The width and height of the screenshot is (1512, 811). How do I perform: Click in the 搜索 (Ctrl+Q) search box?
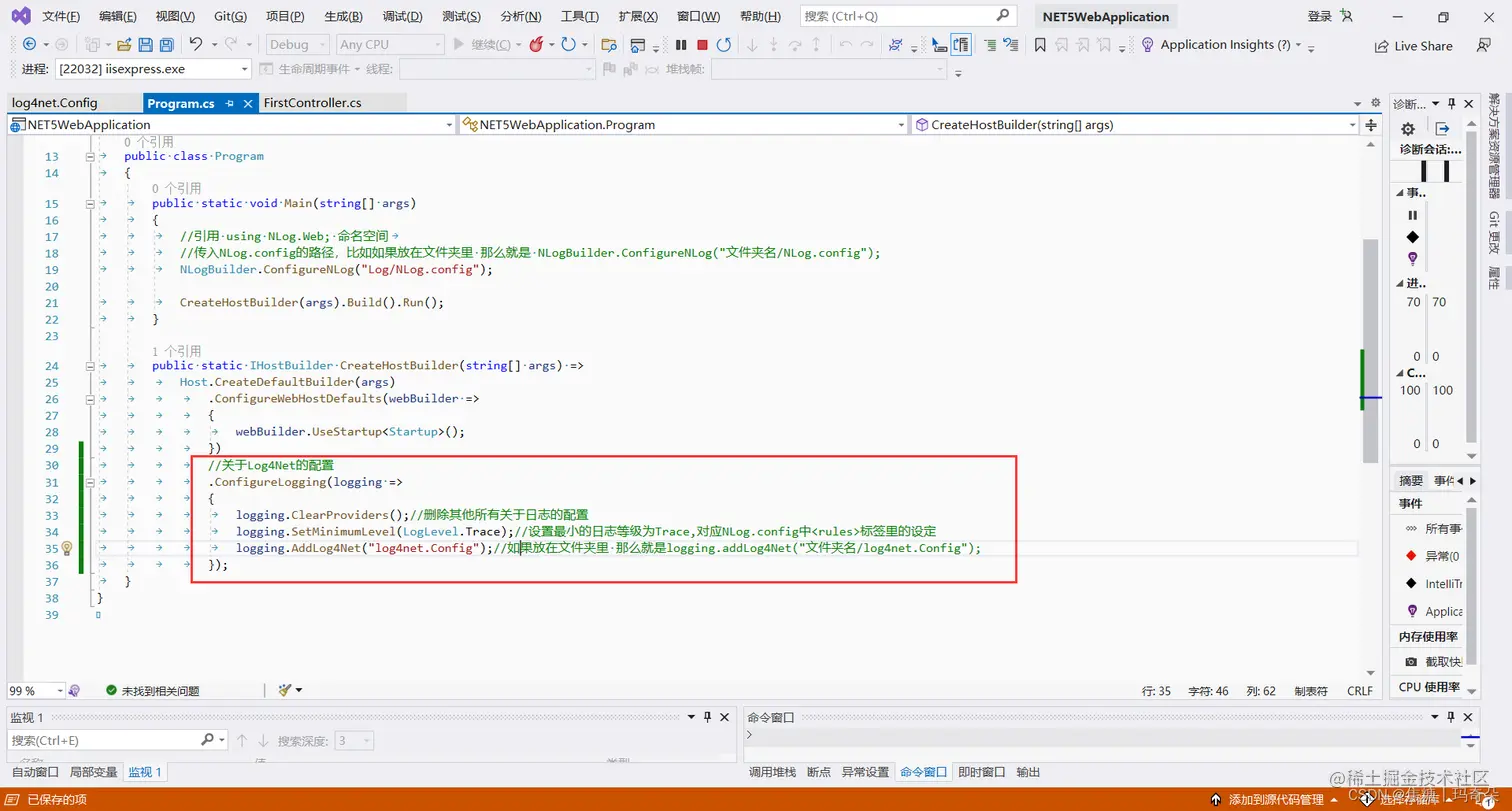coord(908,16)
